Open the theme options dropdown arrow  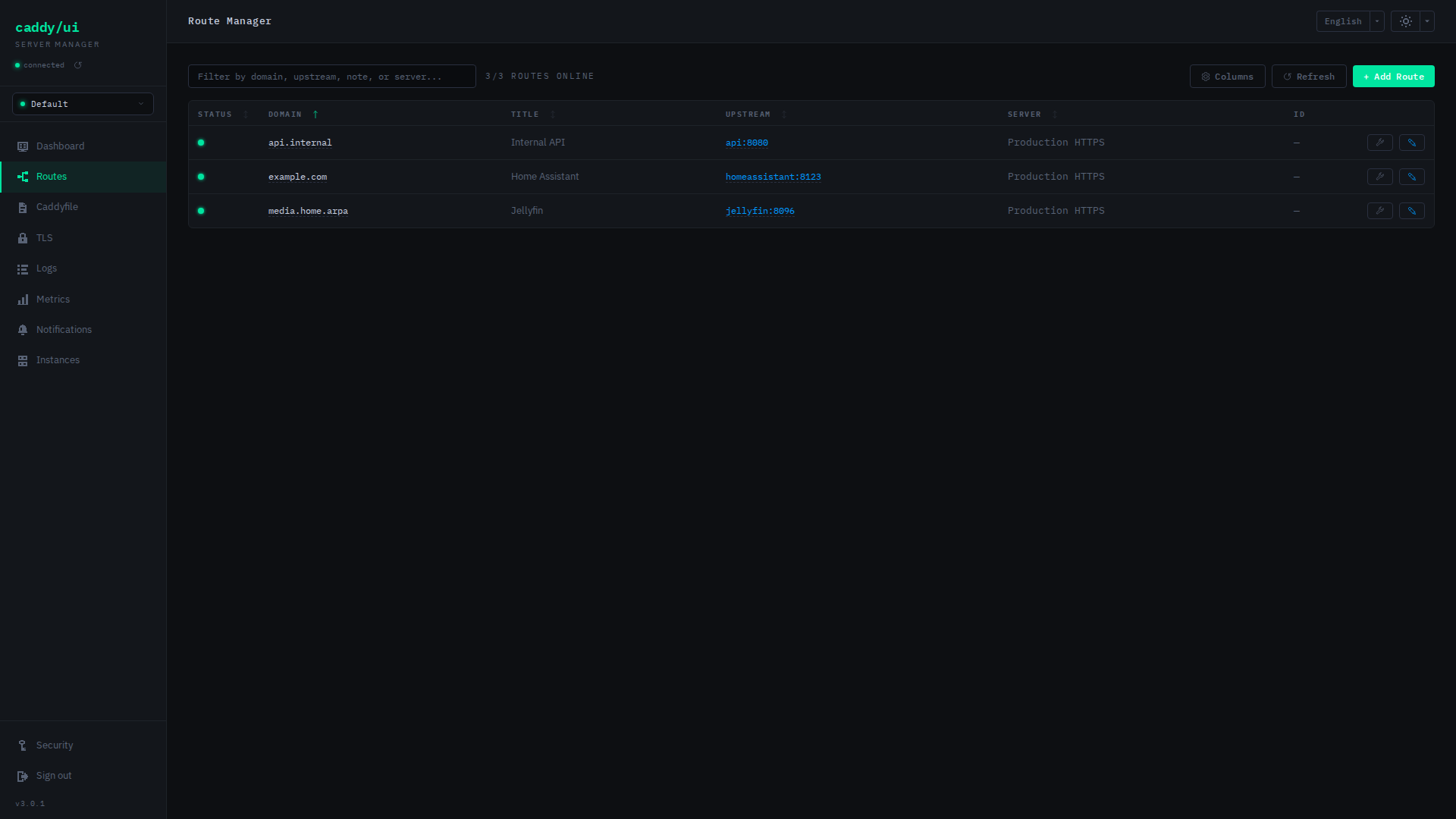[1427, 21]
